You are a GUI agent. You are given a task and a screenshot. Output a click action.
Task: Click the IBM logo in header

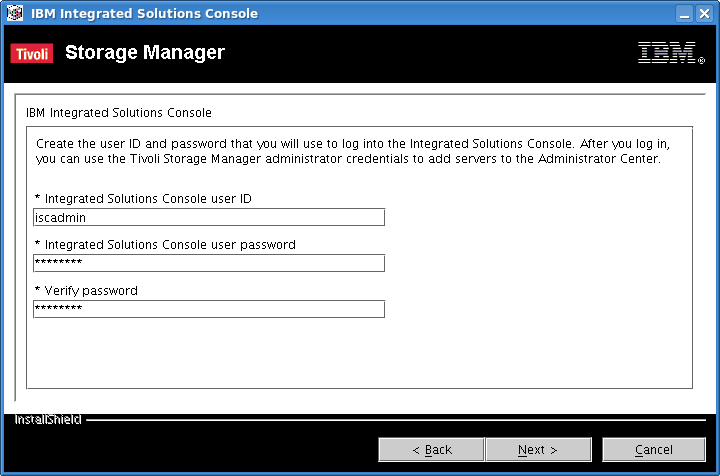click(x=671, y=53)
